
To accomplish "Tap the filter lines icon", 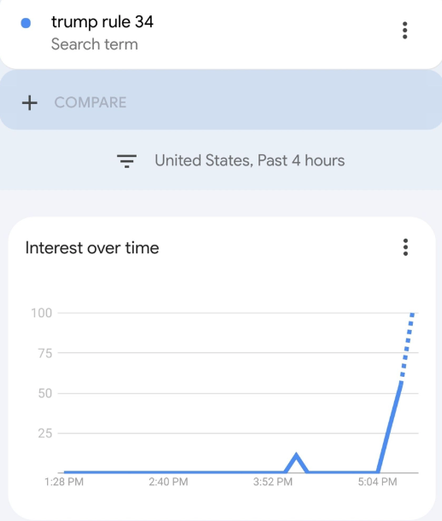I will 127,161.
